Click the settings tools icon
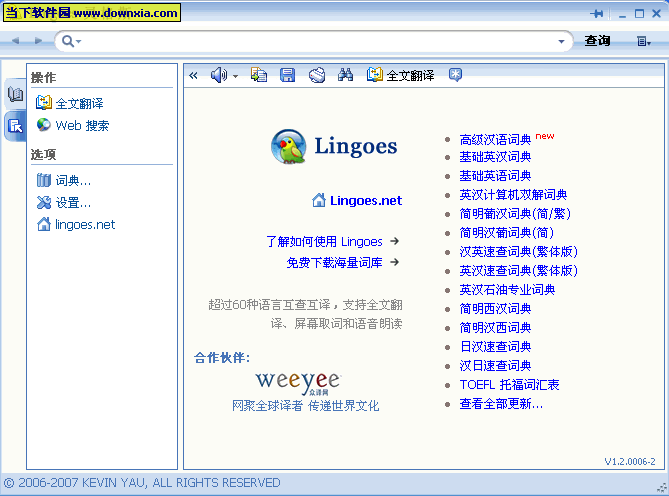Screen dimensions: 669x496 pos(44,202)
